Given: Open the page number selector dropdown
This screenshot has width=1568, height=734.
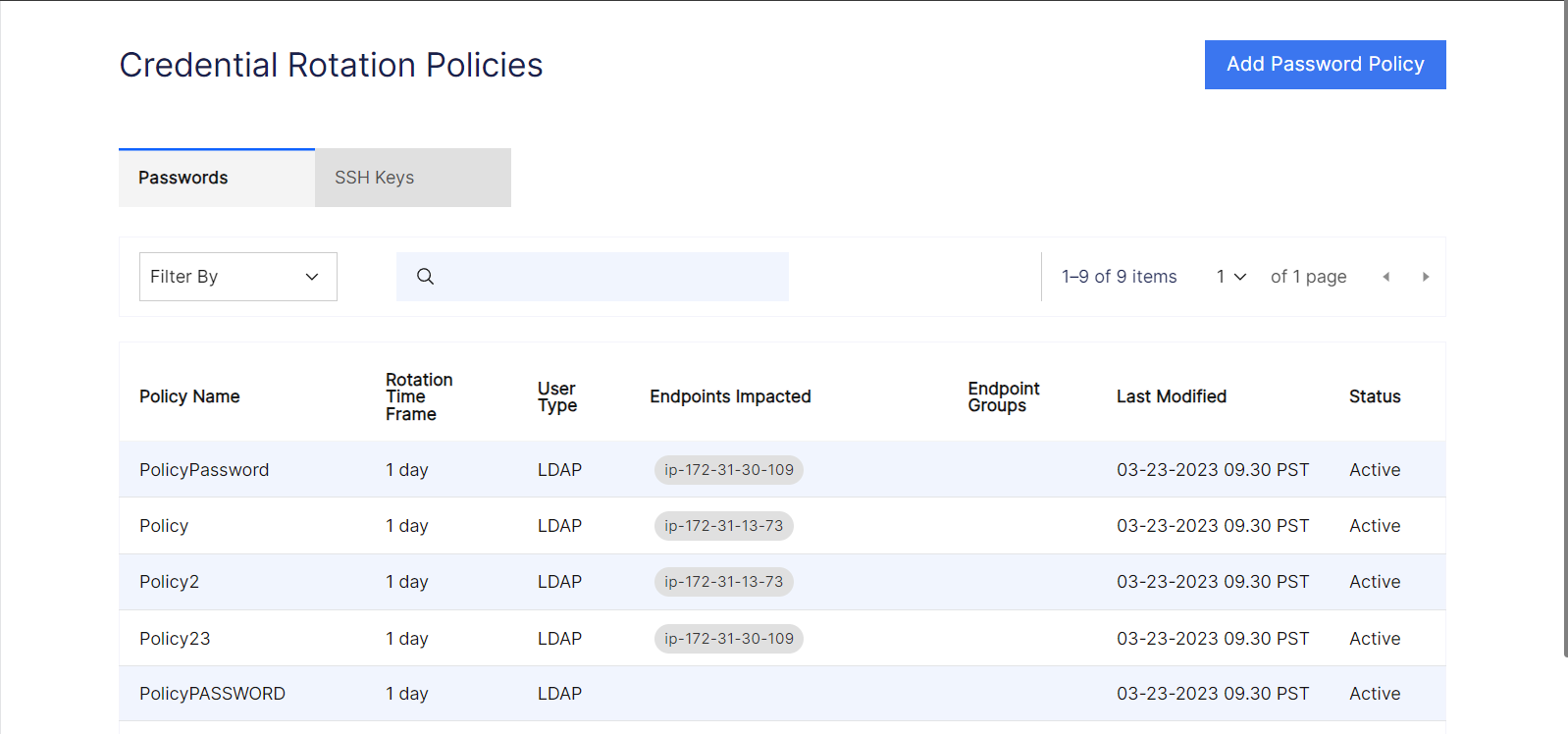Looking at the screenshot, I should (1229, 276).
